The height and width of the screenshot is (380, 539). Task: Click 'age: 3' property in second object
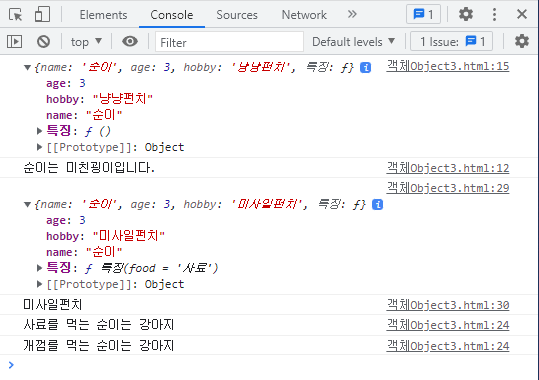tap(66, 220)
